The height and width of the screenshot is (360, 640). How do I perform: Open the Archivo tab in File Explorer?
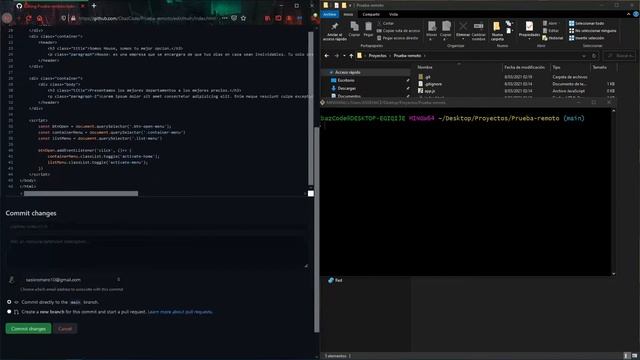click(330, 14)
